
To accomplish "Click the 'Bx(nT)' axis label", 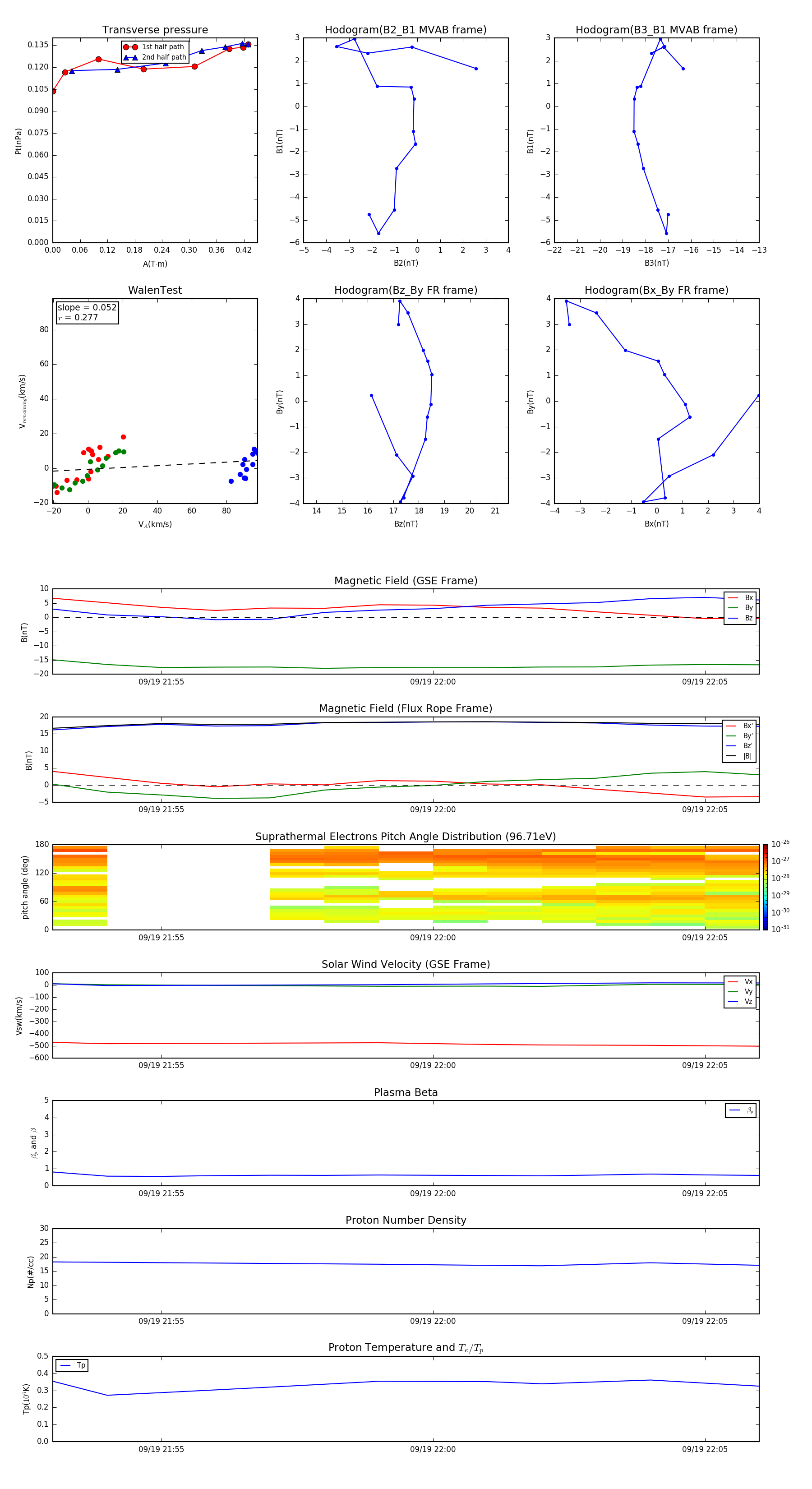I will 656,524.
